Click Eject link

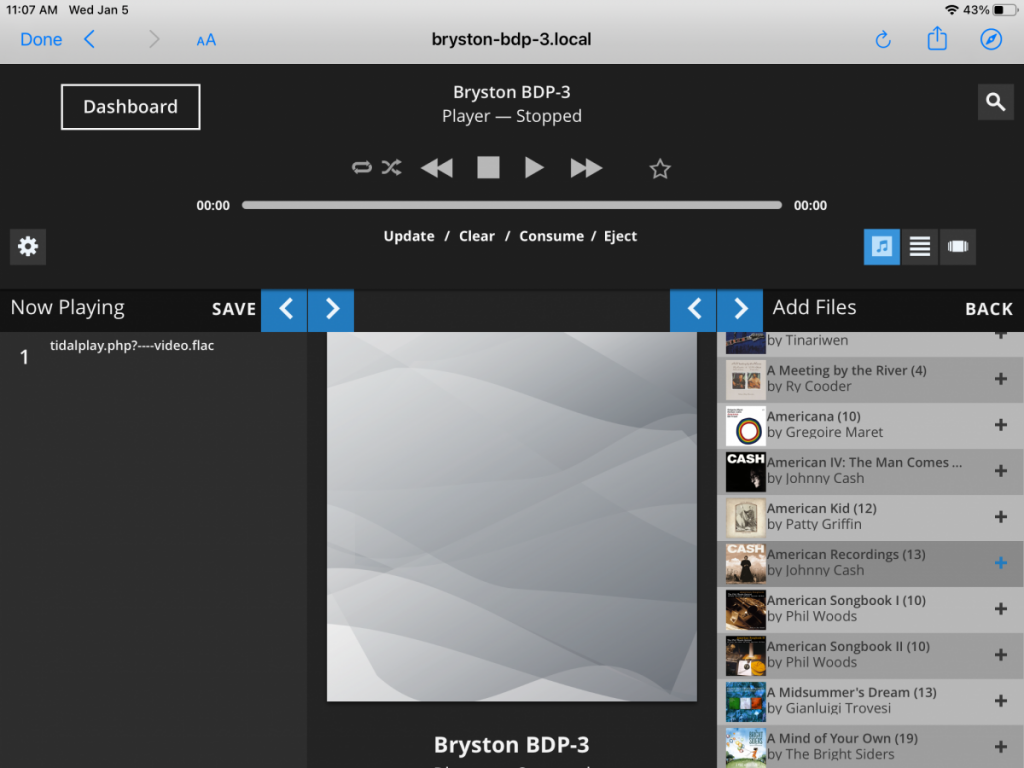click(620, 236)
